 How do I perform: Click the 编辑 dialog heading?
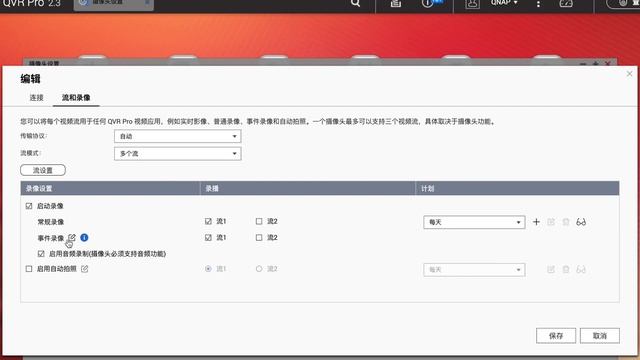[31, 79]
